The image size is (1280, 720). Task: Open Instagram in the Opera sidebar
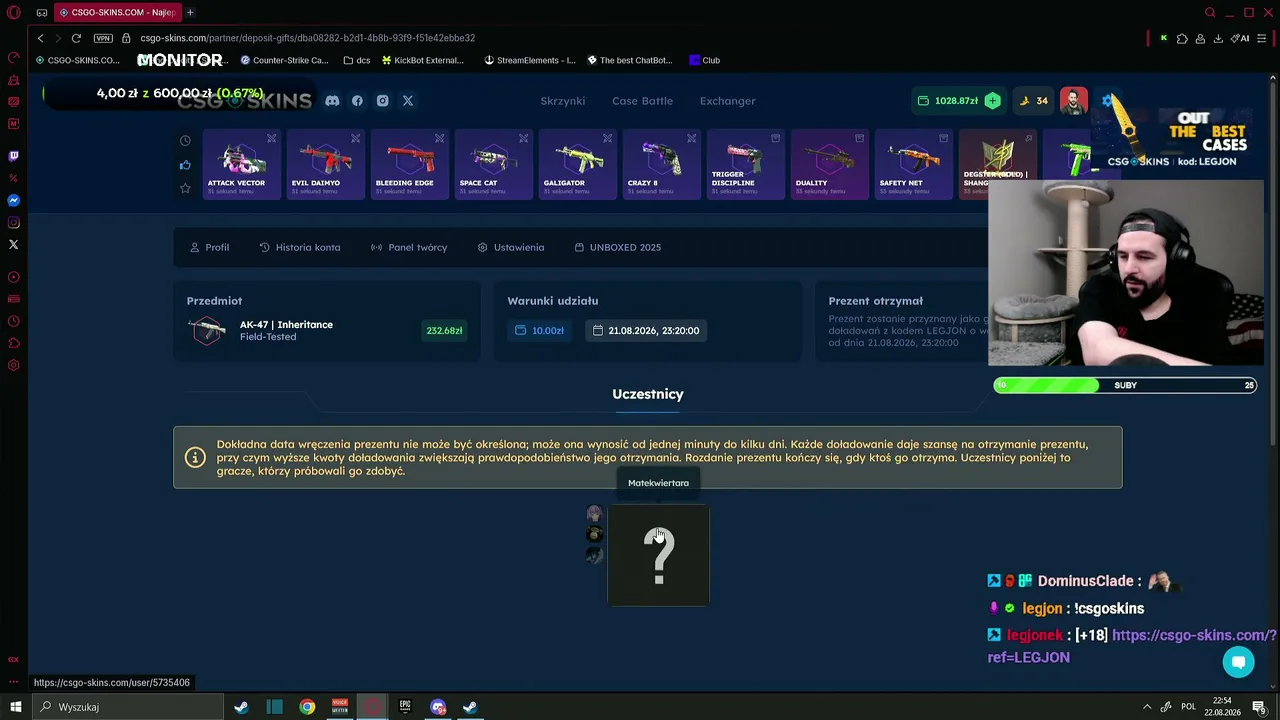click(13, 223)
